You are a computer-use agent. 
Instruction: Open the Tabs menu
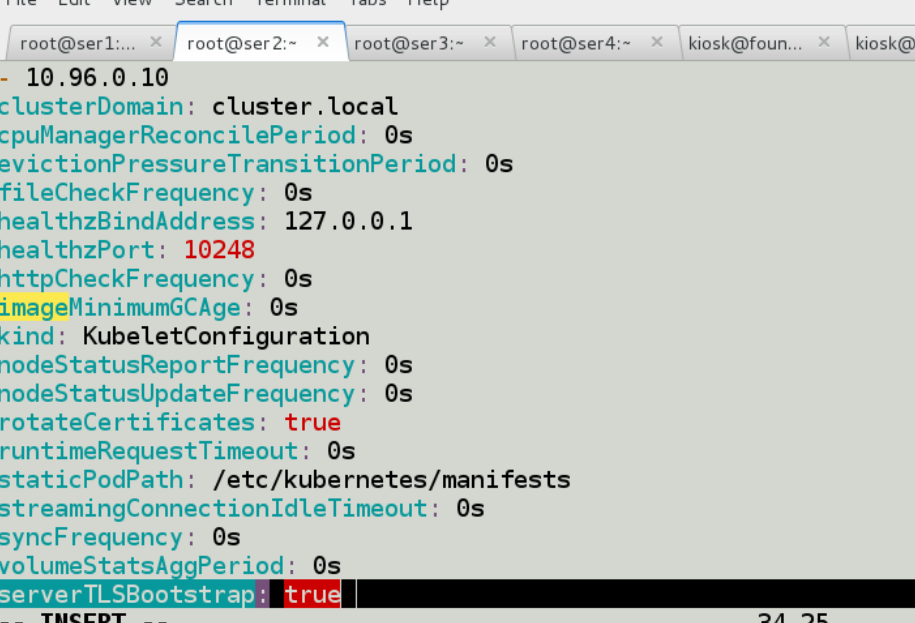pos(368,2)
